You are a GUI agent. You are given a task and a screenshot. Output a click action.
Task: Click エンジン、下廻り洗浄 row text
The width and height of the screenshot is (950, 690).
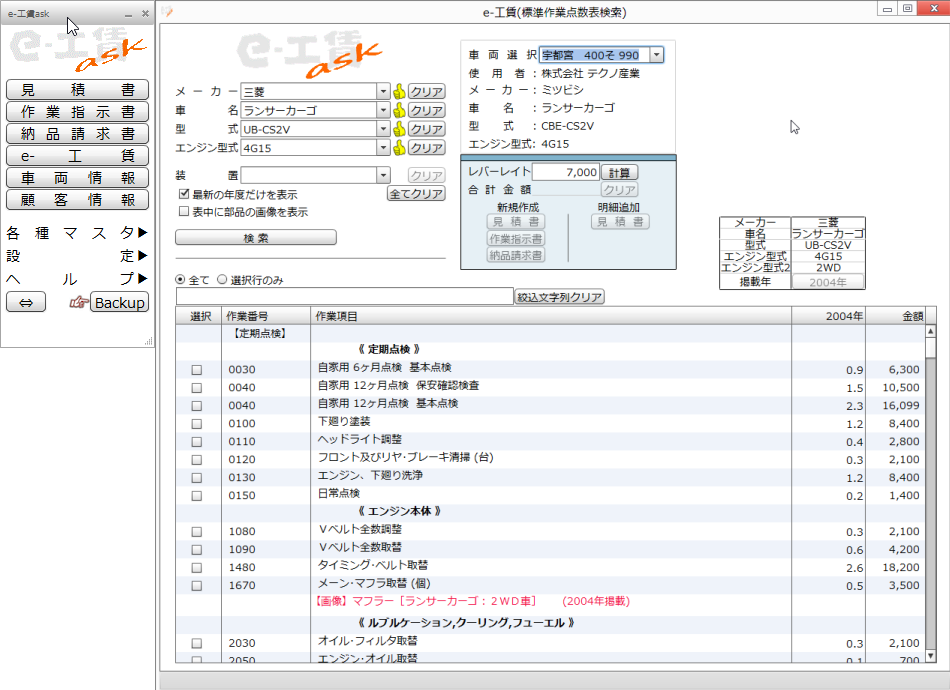tap(370, 476)
